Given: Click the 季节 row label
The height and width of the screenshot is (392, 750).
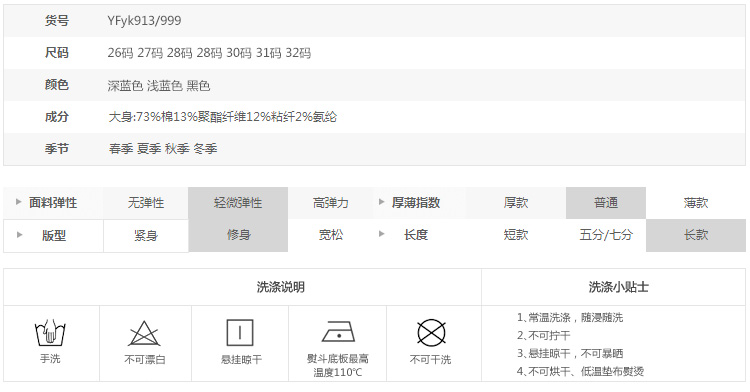Looking at the screenshot, I should [x=56, y=149].
